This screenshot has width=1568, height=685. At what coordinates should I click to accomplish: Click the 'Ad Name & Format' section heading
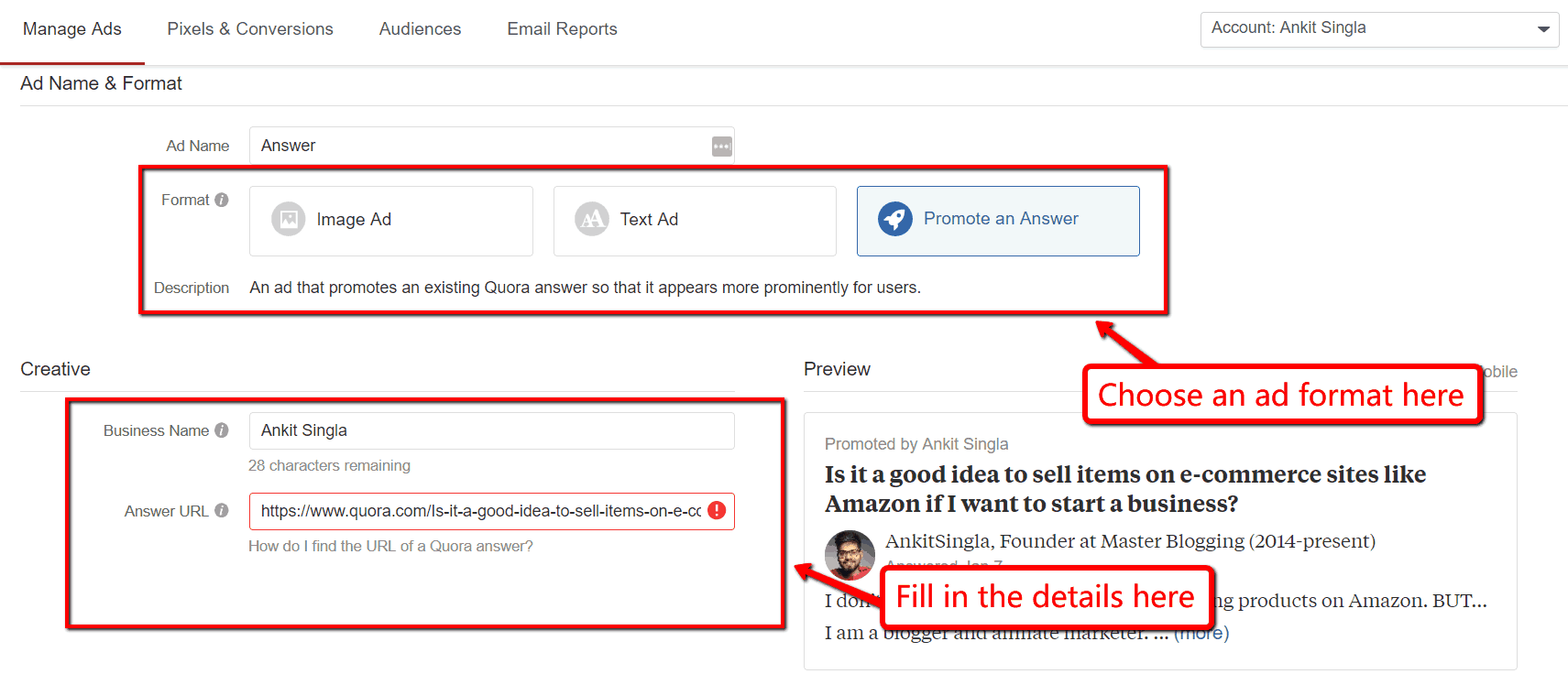click(101, 83)
